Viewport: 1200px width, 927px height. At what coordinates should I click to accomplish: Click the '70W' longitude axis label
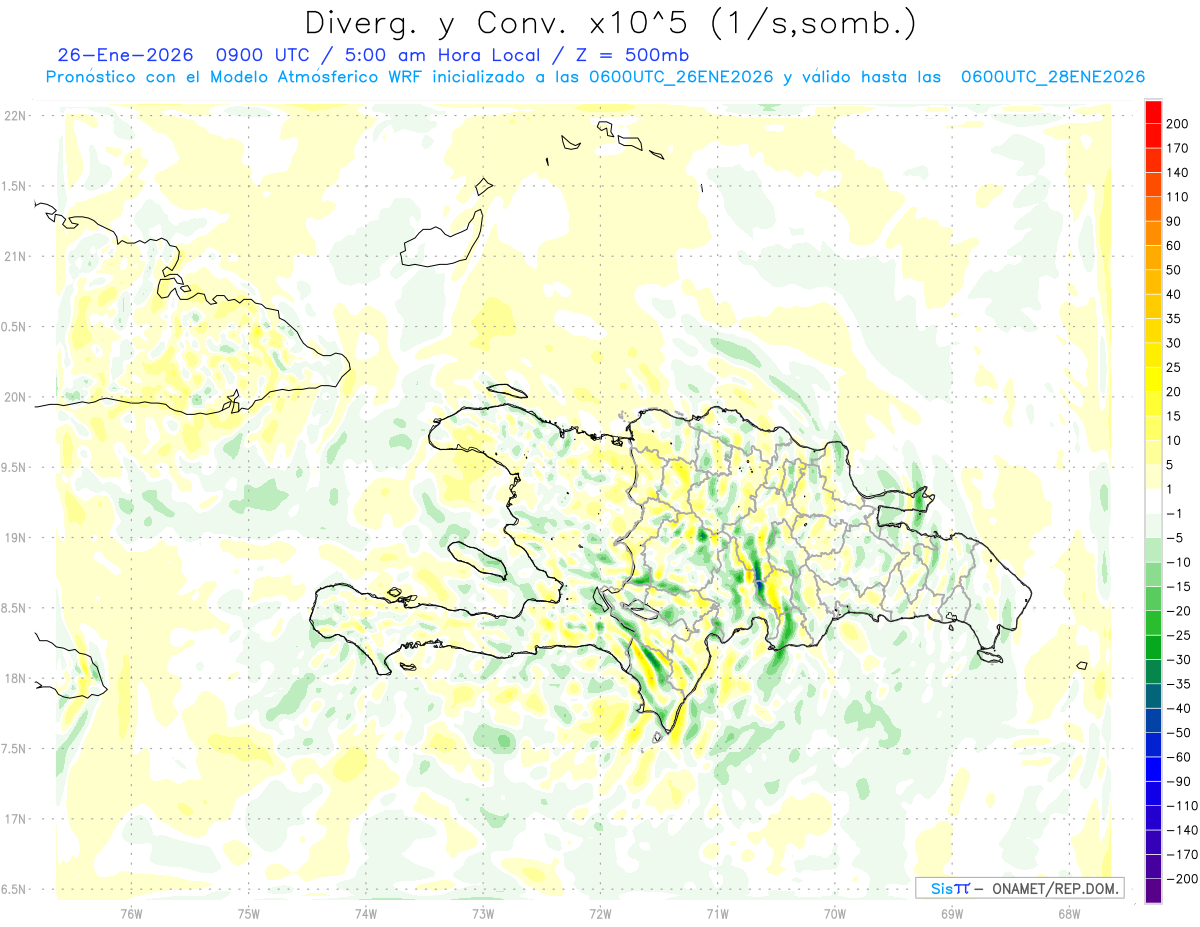[x=834, y=912]
